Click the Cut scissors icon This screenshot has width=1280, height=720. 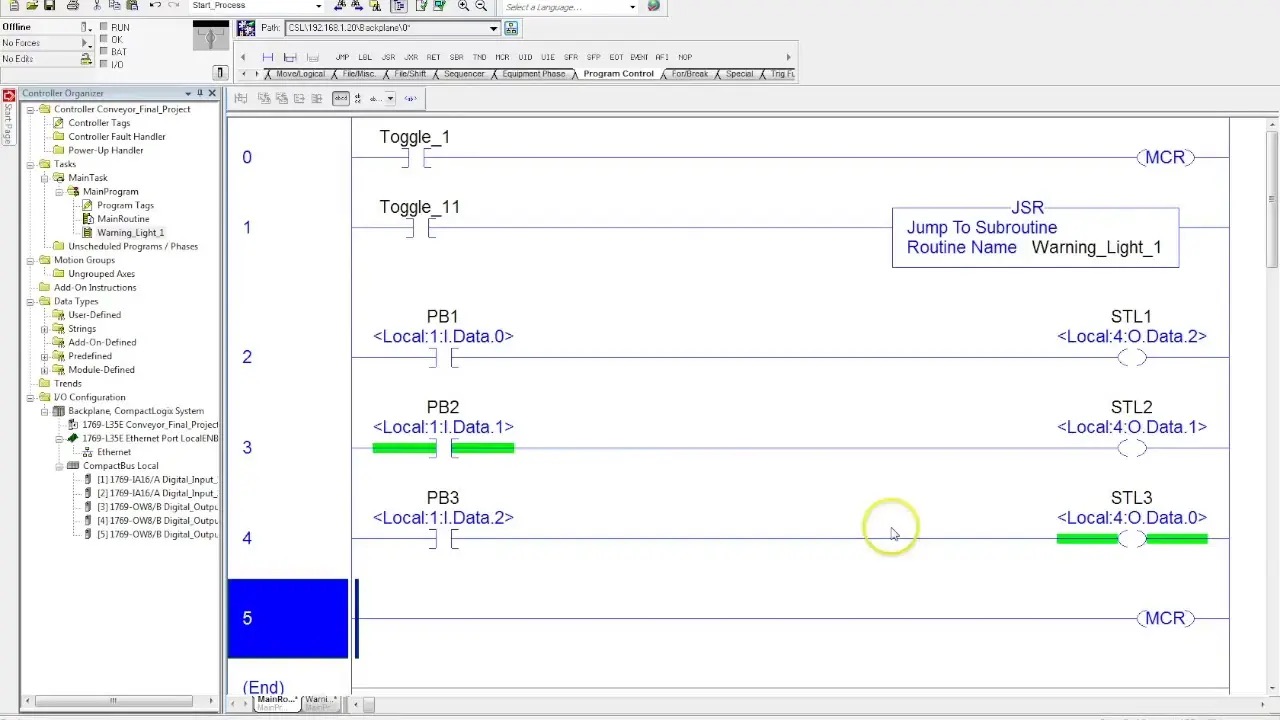tap(99, 6)
